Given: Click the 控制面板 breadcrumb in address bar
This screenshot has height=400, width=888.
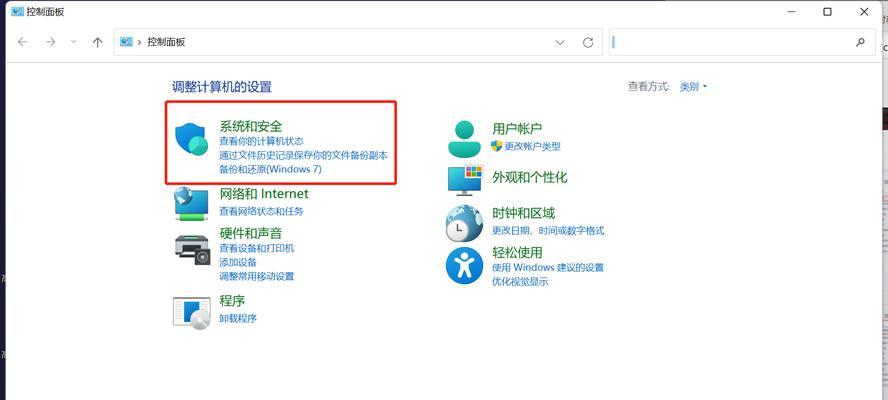Looking at the screenshot, I should (166, 42).
